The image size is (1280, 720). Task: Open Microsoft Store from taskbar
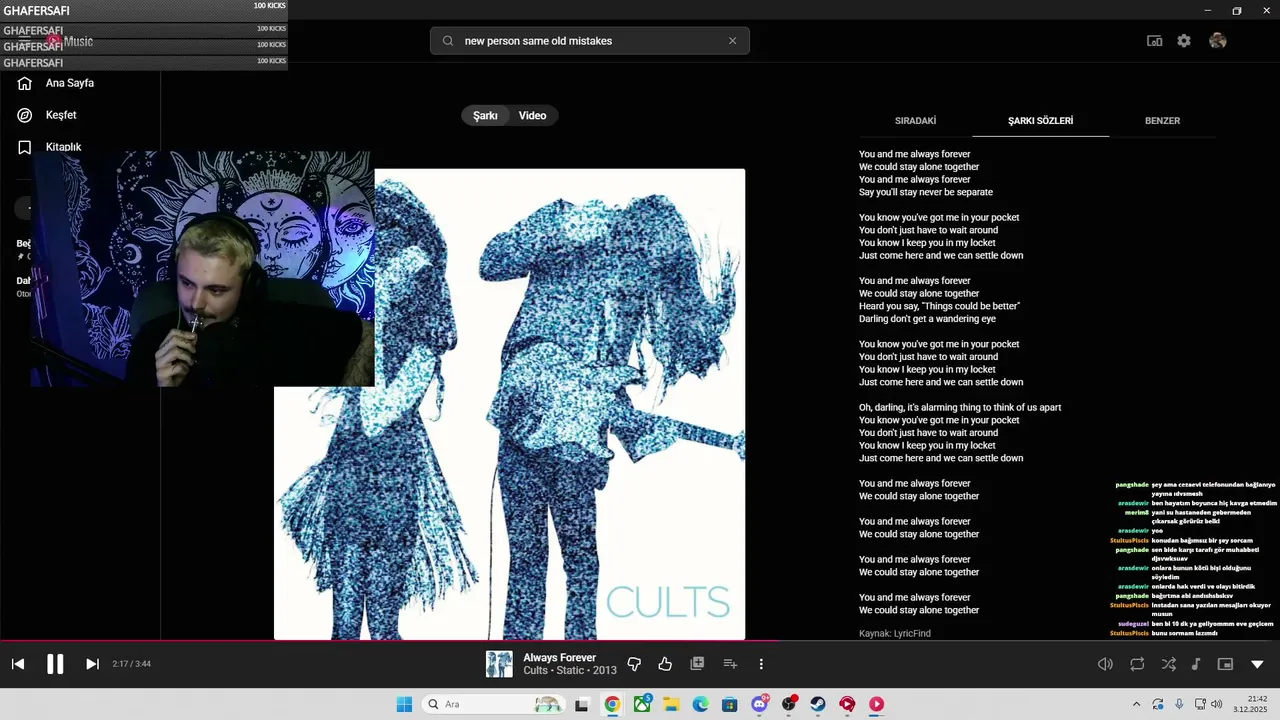730,704
